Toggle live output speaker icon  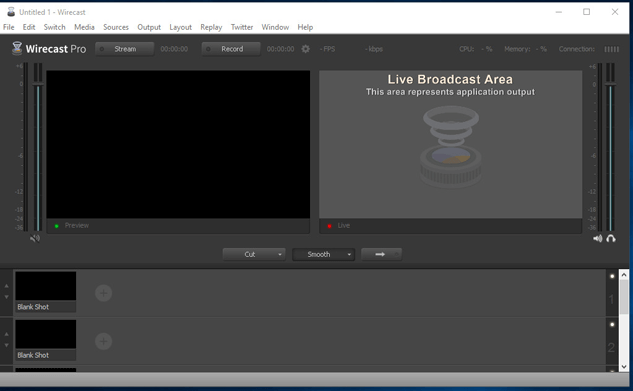[597, 238]
